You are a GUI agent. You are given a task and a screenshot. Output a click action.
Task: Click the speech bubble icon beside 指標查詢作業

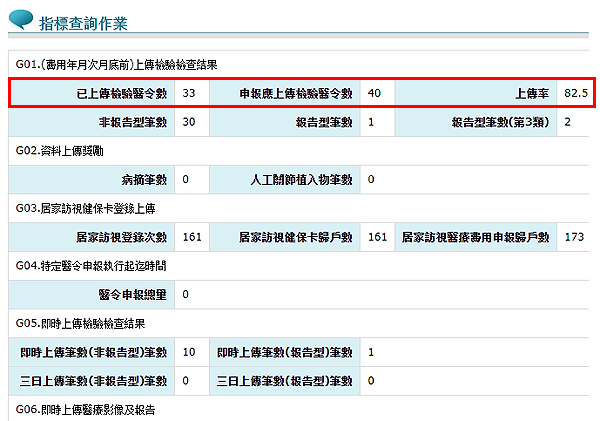20,20
